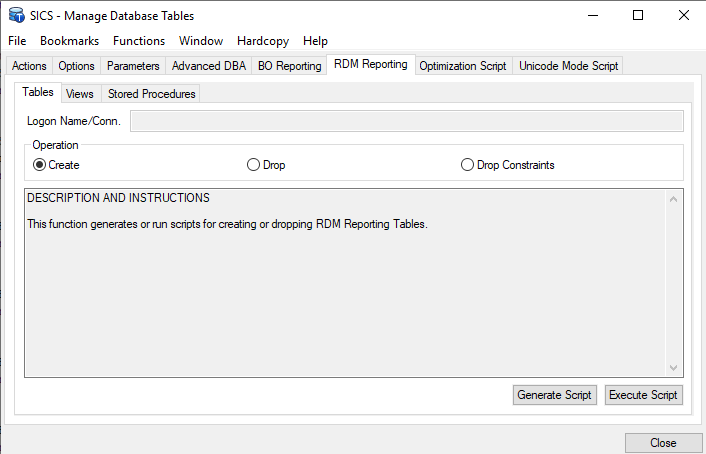Click the SICS database app icon
Viewport: 706px width, 454px height.
[16, 15]
